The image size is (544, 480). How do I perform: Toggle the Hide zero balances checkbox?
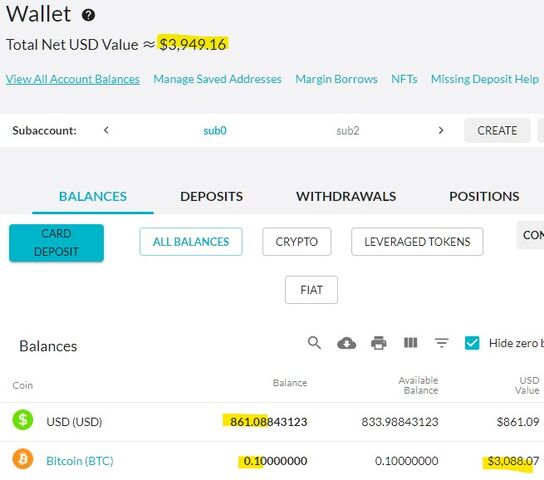click(x=472, y=343)
